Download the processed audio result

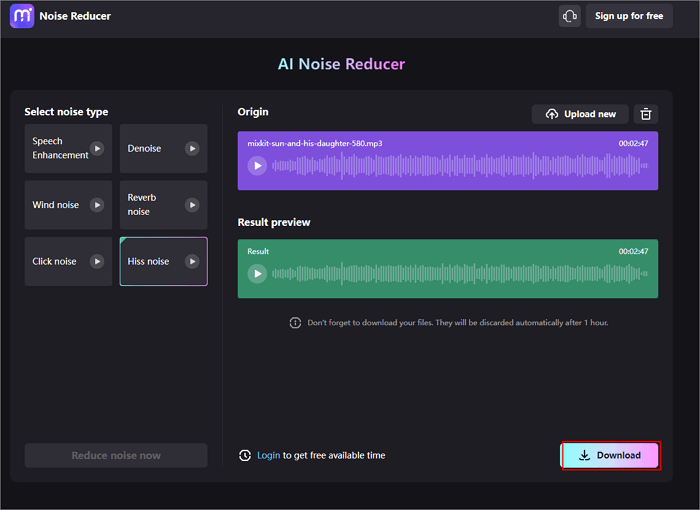pyautogui.click(x=610, y=455)
